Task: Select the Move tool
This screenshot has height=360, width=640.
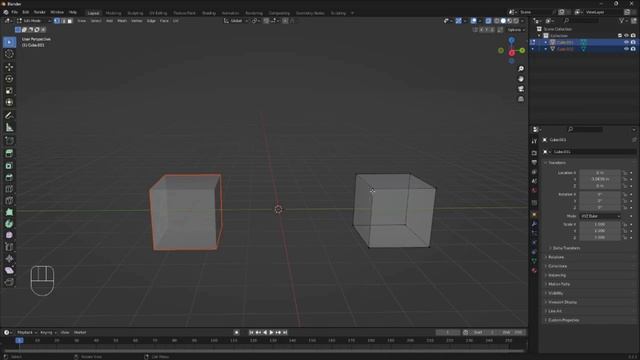Action: (9, 67)
